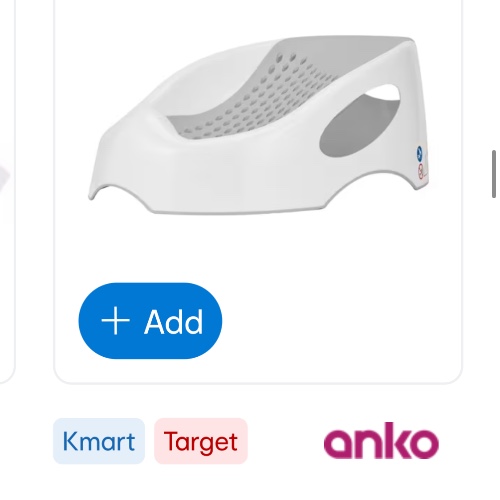Tap the plus icon inside Add
The width and height of the screenshot is (500, 500).
[x=115, y=321]
